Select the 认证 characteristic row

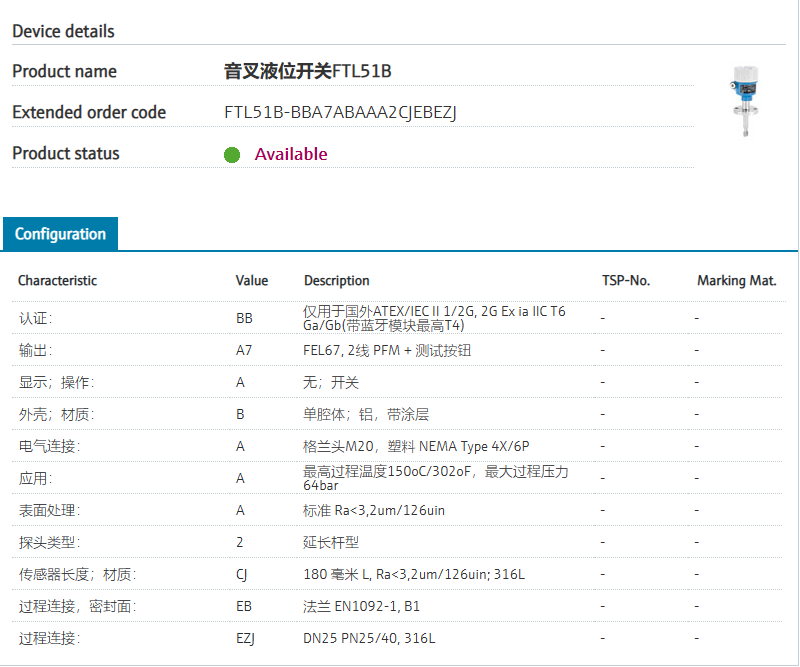click(36, 319)
